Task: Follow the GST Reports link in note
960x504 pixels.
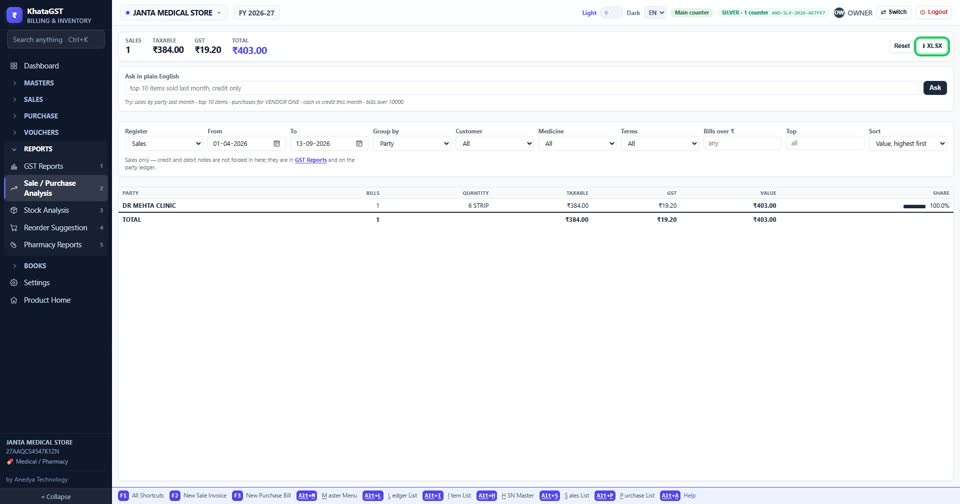Action: pos(310,160)
